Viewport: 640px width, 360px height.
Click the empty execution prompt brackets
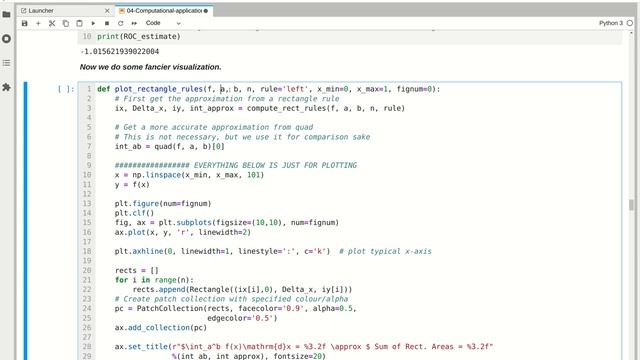pyautogui.click(x=66, y=89)
